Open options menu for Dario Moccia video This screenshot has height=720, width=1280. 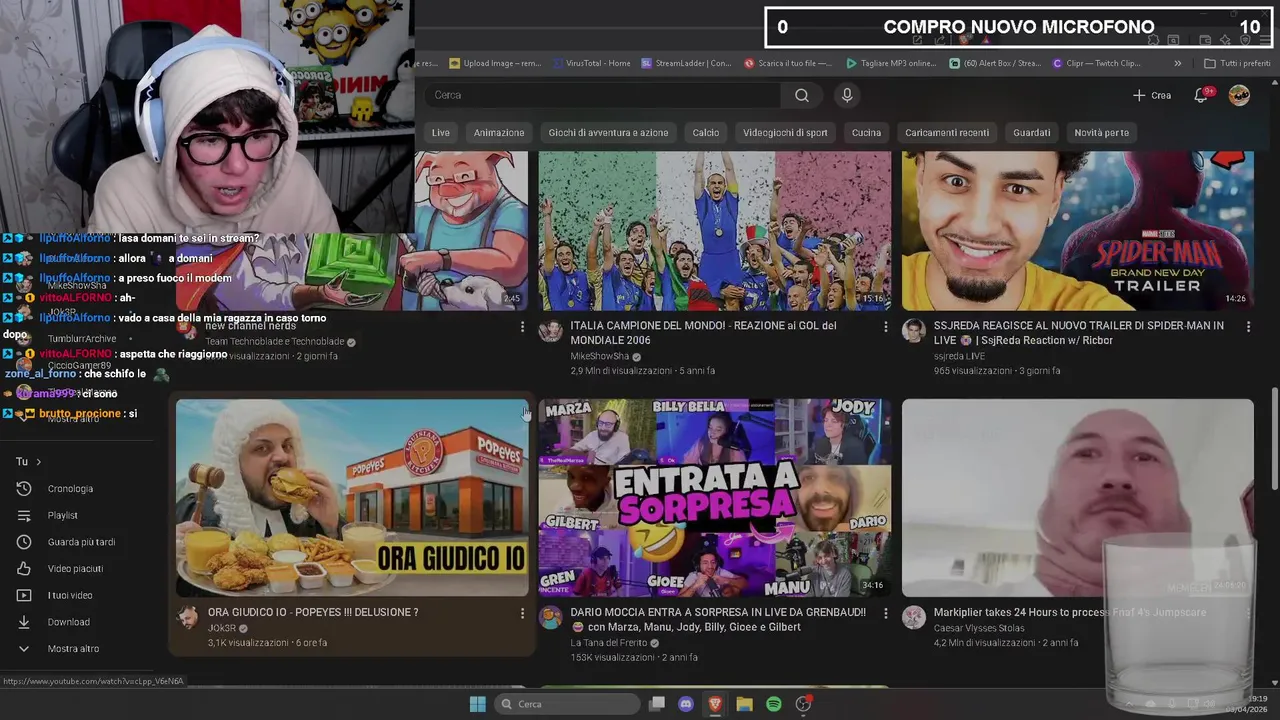[x=885, y=613]
